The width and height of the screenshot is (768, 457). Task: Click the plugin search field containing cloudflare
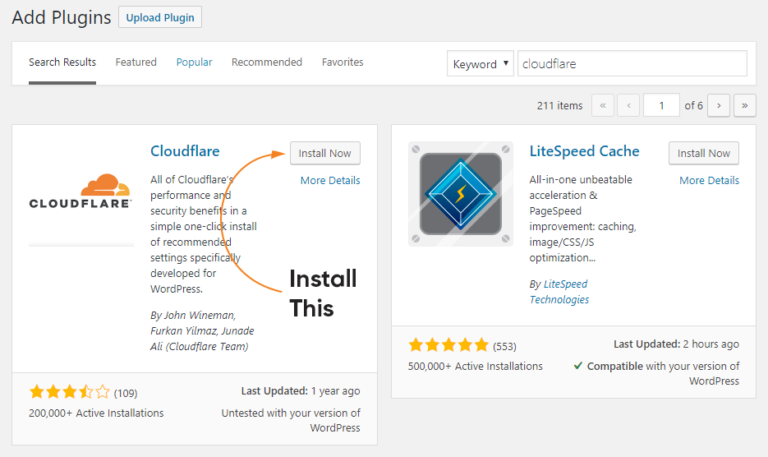[x=632, y=64]
